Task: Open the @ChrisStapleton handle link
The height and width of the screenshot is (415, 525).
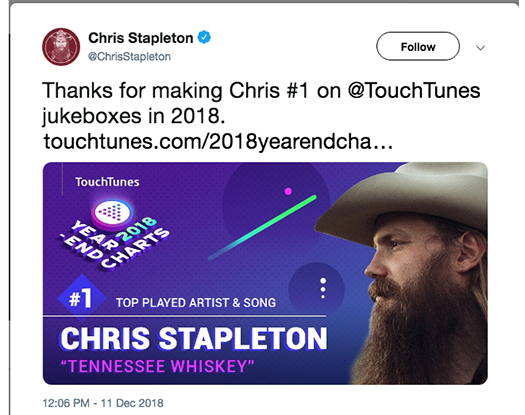Action: (x=129, y=57)
